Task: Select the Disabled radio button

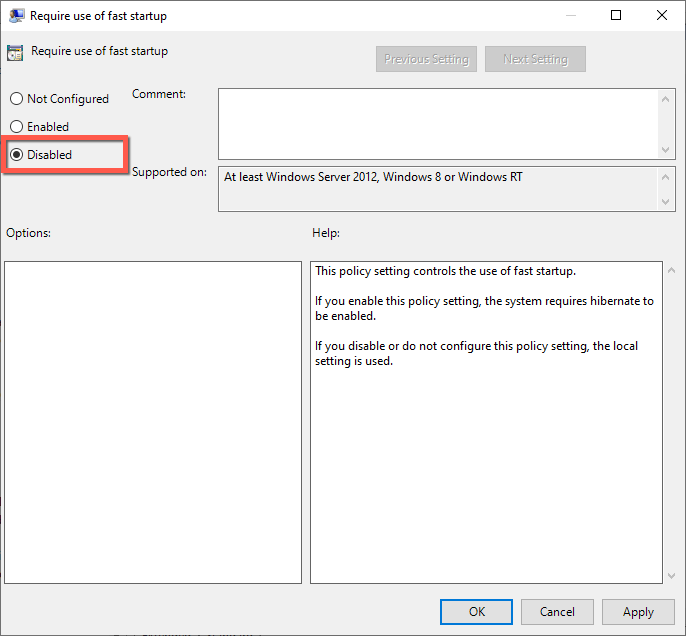Action: point(16,155)
